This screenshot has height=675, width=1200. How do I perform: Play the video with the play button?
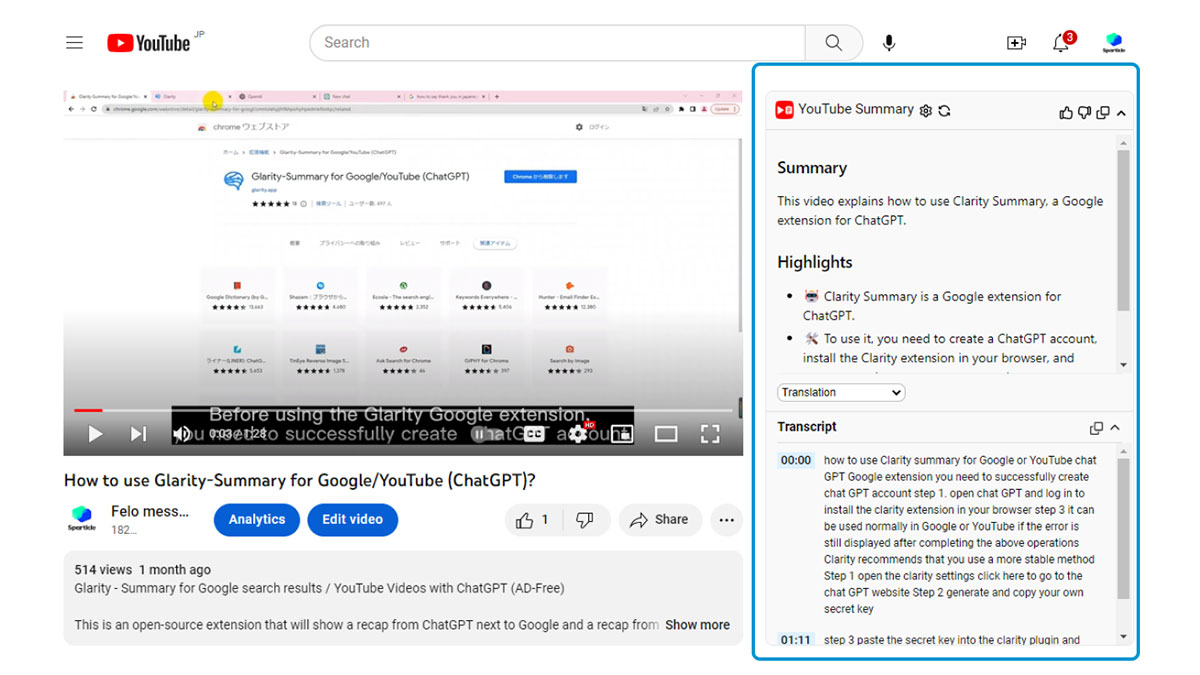point(95,434)
